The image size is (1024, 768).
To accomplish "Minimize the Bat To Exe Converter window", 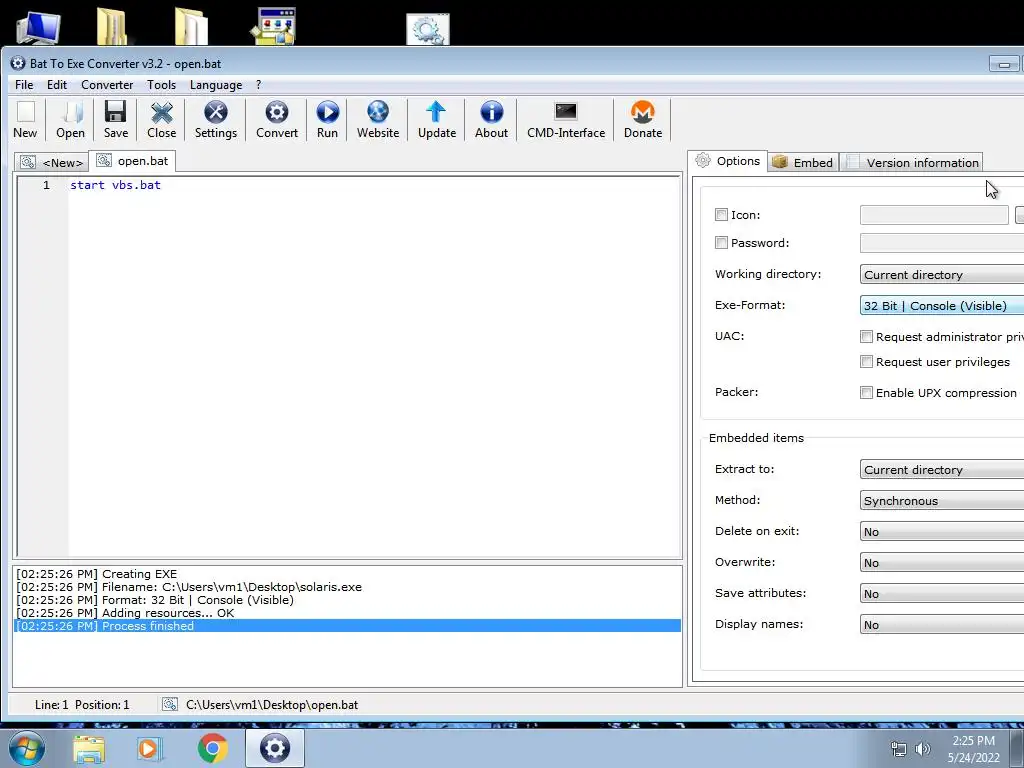I will click(1004, 64).
